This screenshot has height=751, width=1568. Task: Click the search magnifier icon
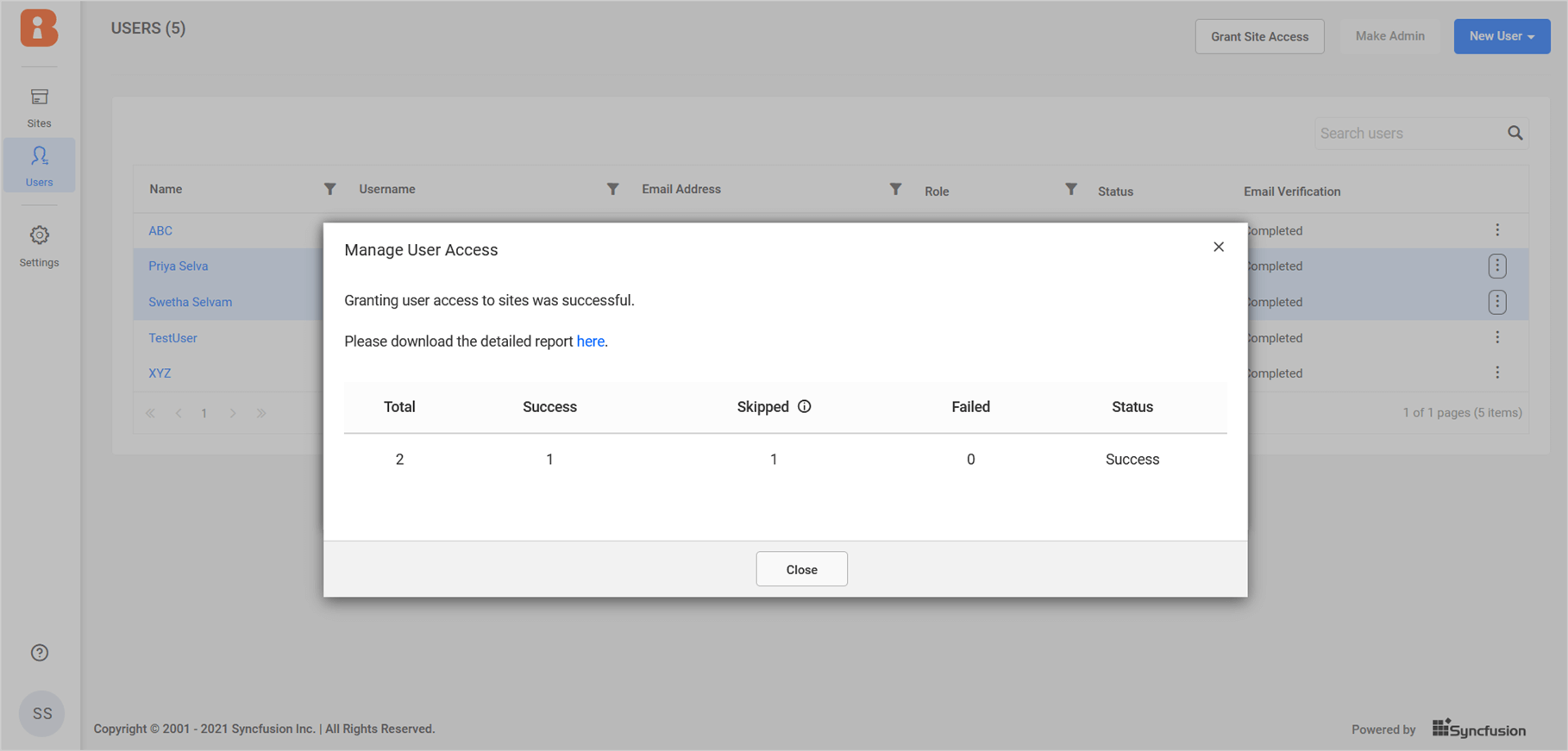pos(1515,133)
